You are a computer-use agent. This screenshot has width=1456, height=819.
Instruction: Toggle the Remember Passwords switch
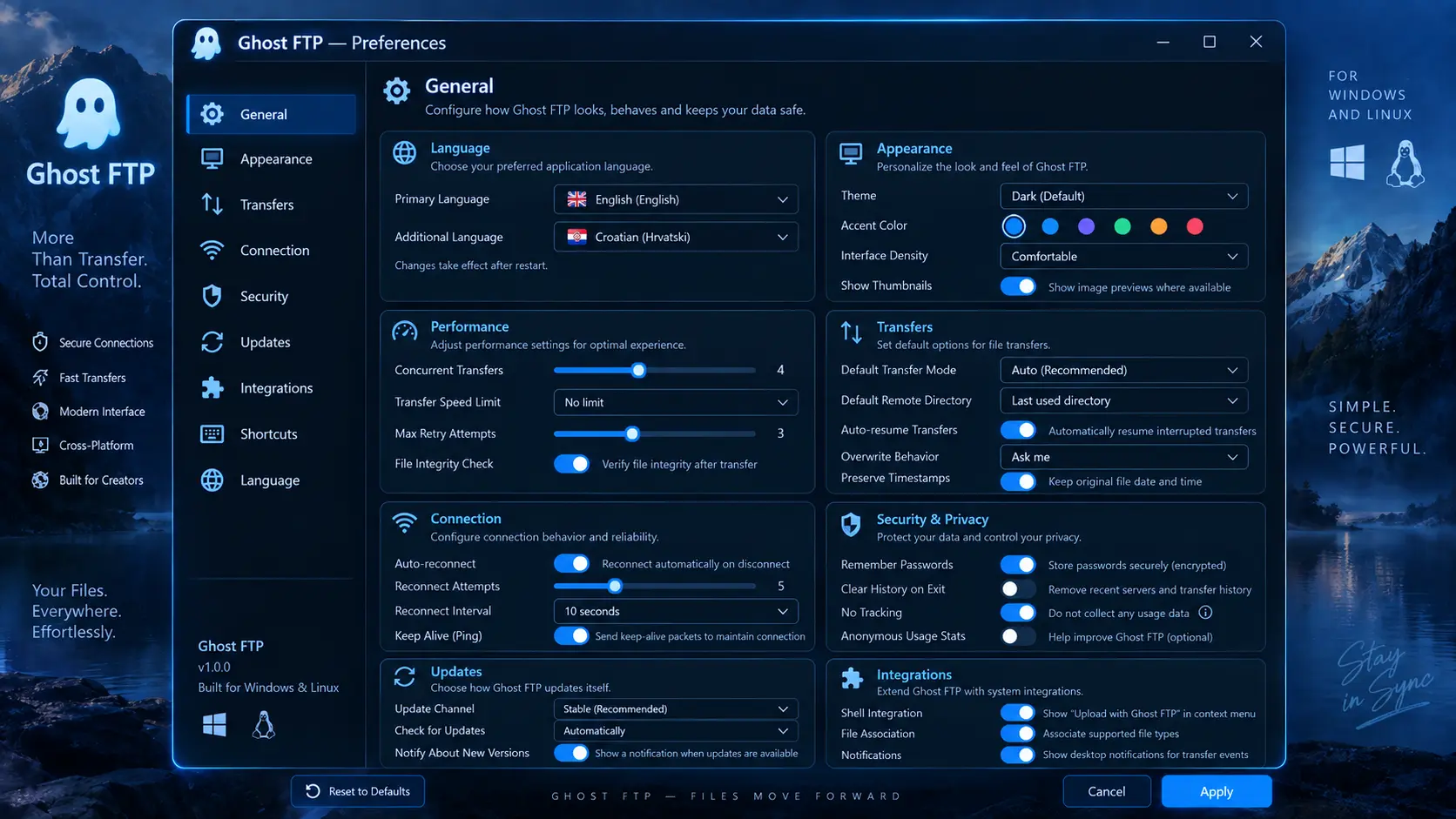[x=1018, y=565]
